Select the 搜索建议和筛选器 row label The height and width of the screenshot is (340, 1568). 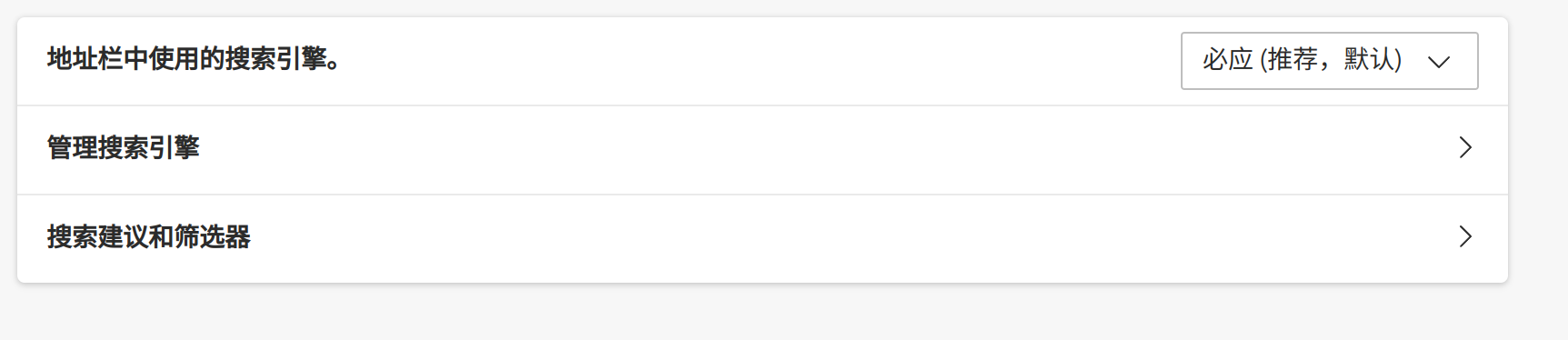tap(149, 236)
